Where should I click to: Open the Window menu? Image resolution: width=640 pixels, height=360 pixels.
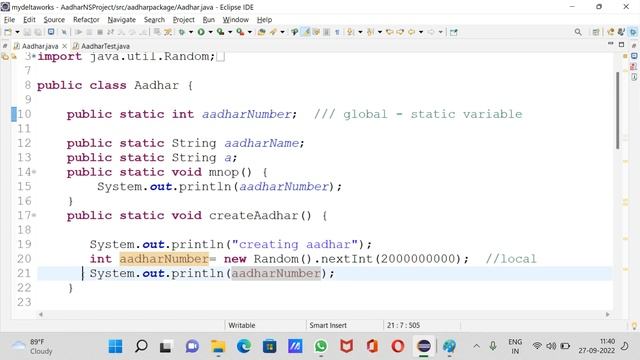pos(236,20)
